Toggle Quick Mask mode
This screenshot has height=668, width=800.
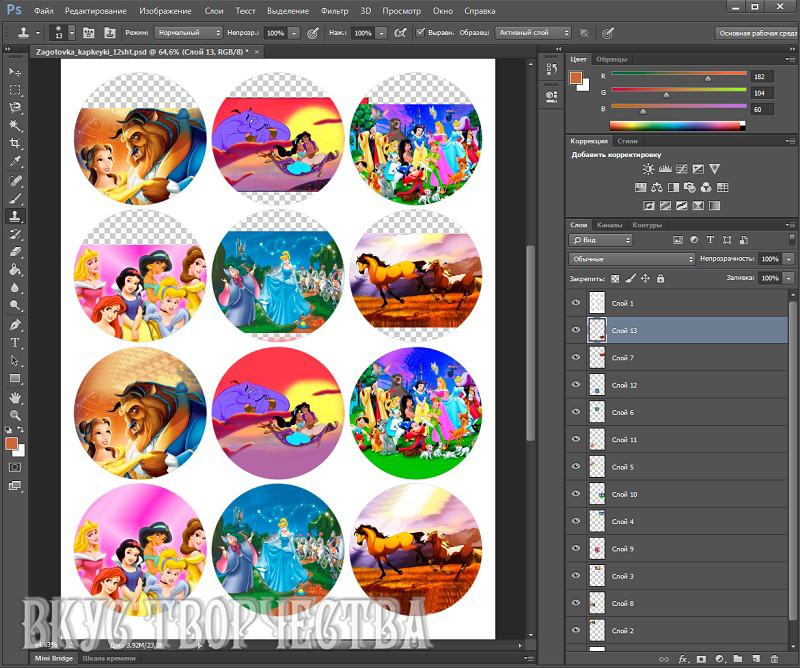pos(15,467)
